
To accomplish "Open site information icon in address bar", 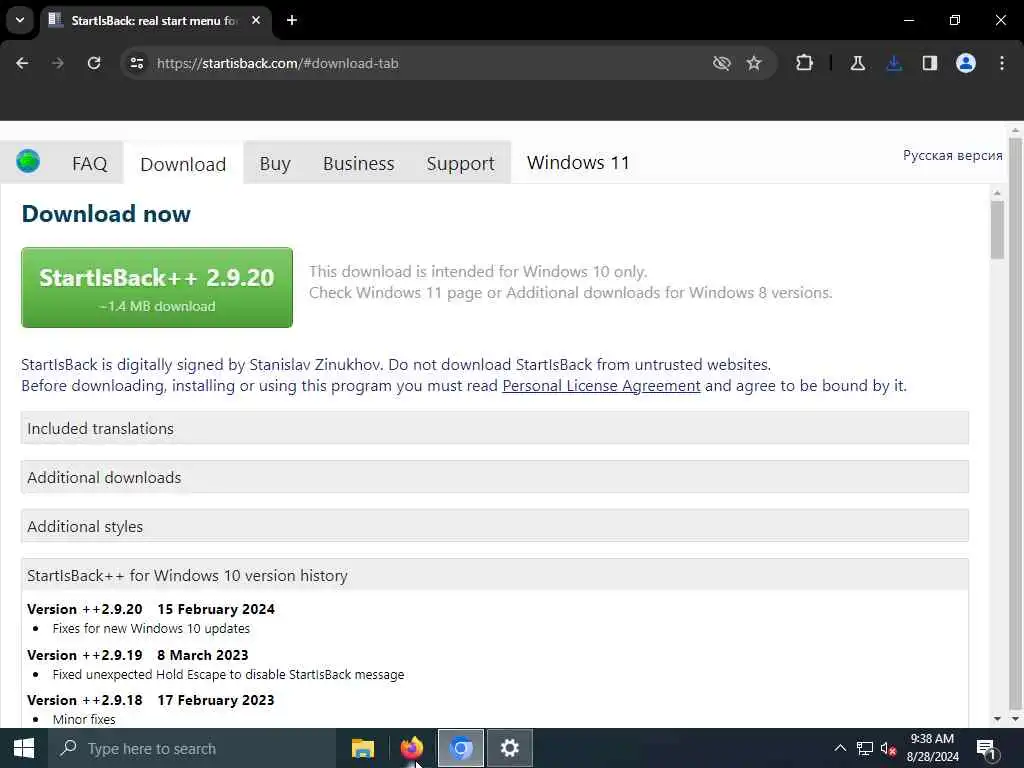I will pos(136,63).
